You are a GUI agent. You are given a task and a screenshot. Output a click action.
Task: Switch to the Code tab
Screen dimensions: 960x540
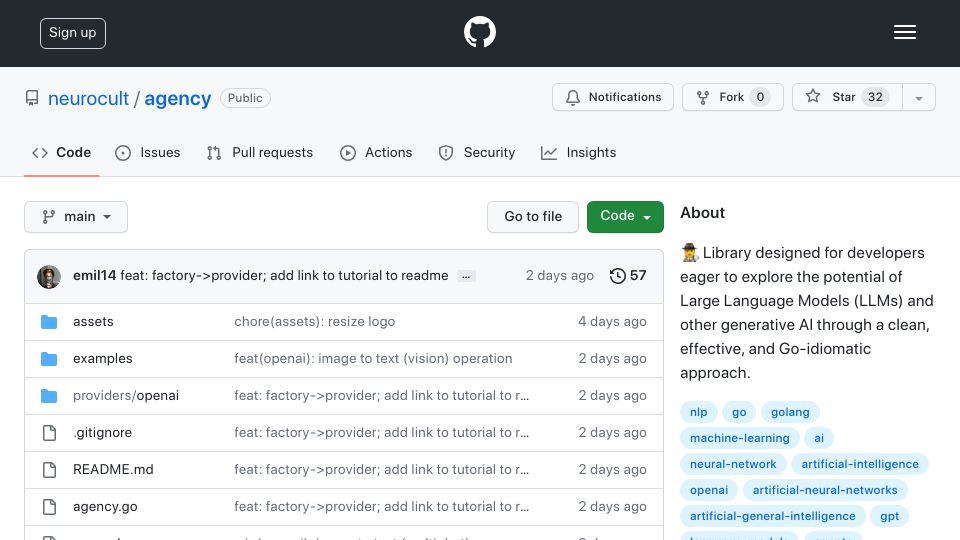coord(61,152)
